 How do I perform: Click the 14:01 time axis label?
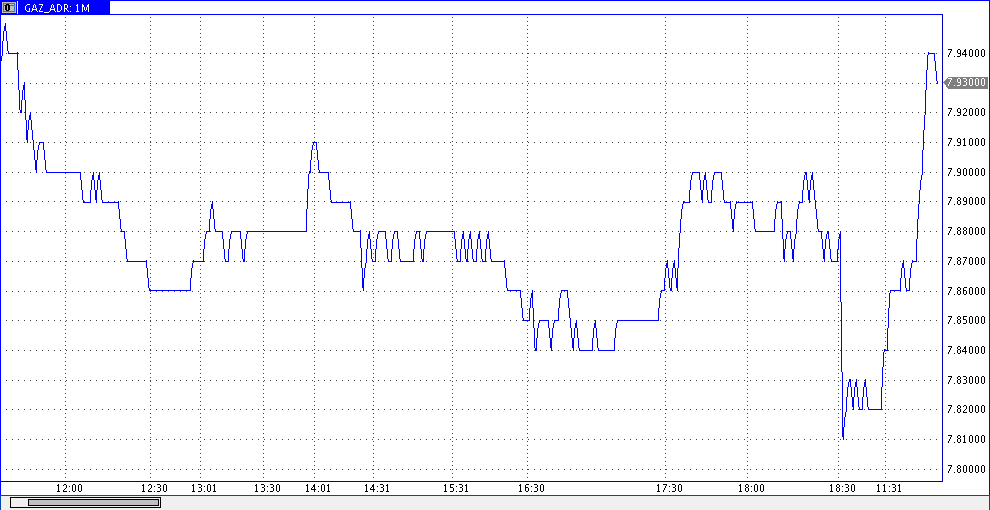point(318,489)
